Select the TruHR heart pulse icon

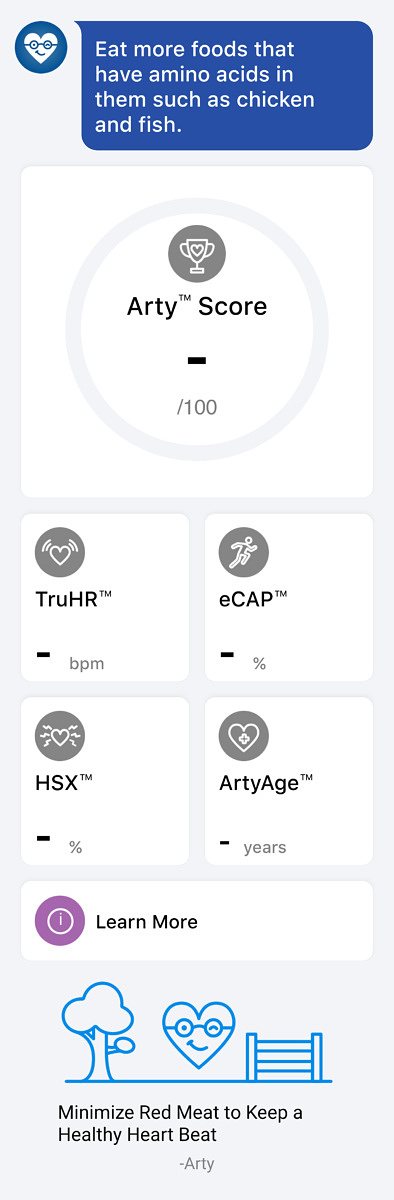pyautogui.click(x=60, y=552)
